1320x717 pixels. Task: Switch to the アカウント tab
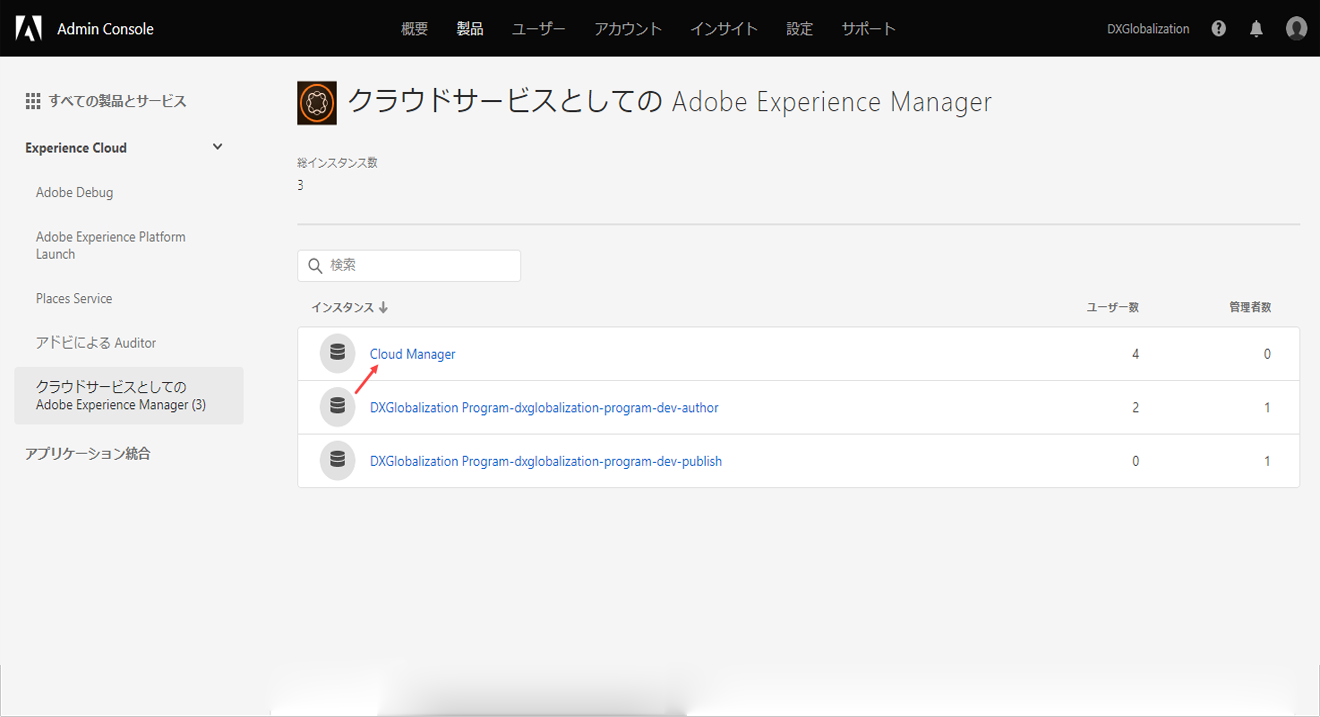coord(628,29)
